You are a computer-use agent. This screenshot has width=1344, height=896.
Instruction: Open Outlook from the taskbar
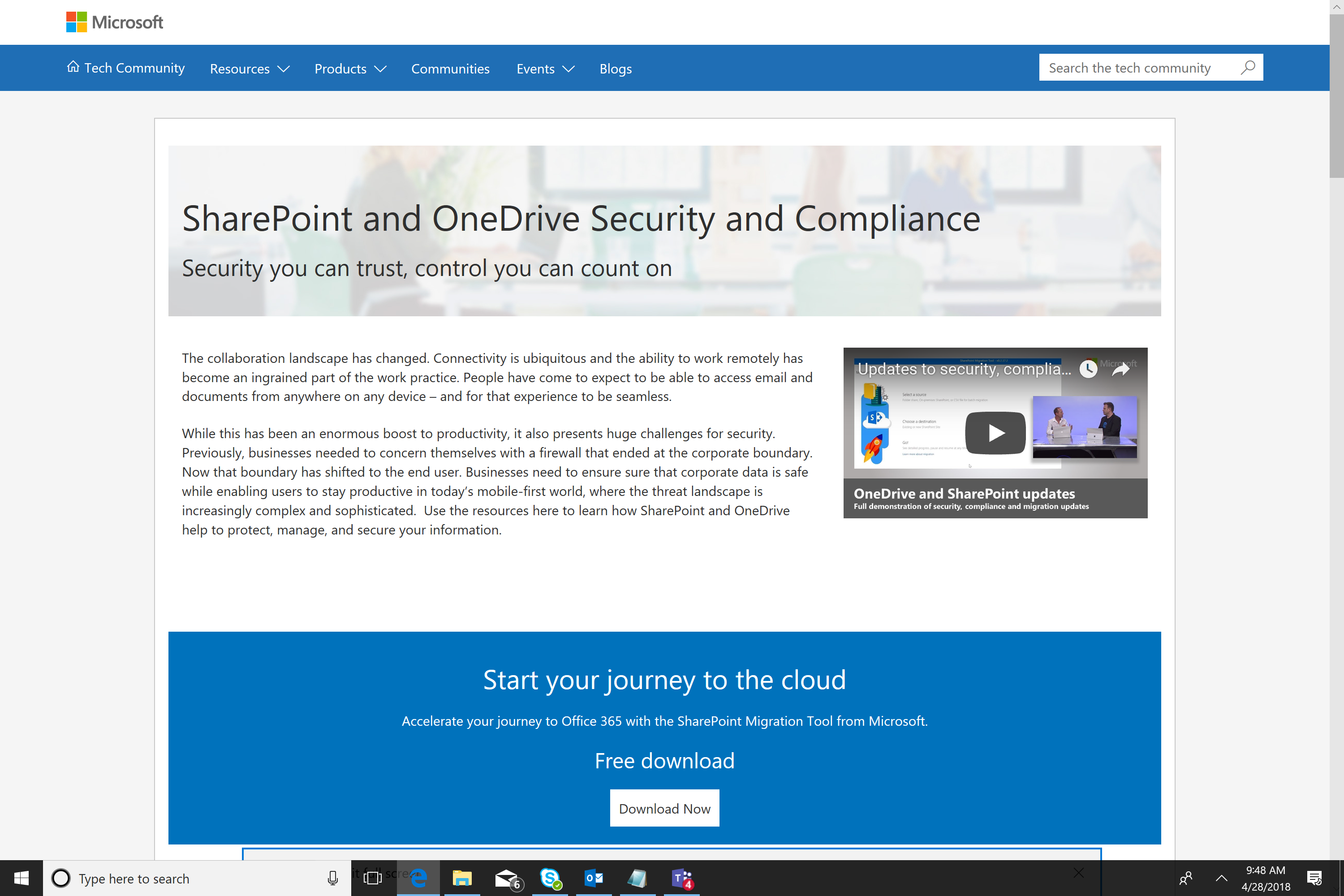click(593, 878)
